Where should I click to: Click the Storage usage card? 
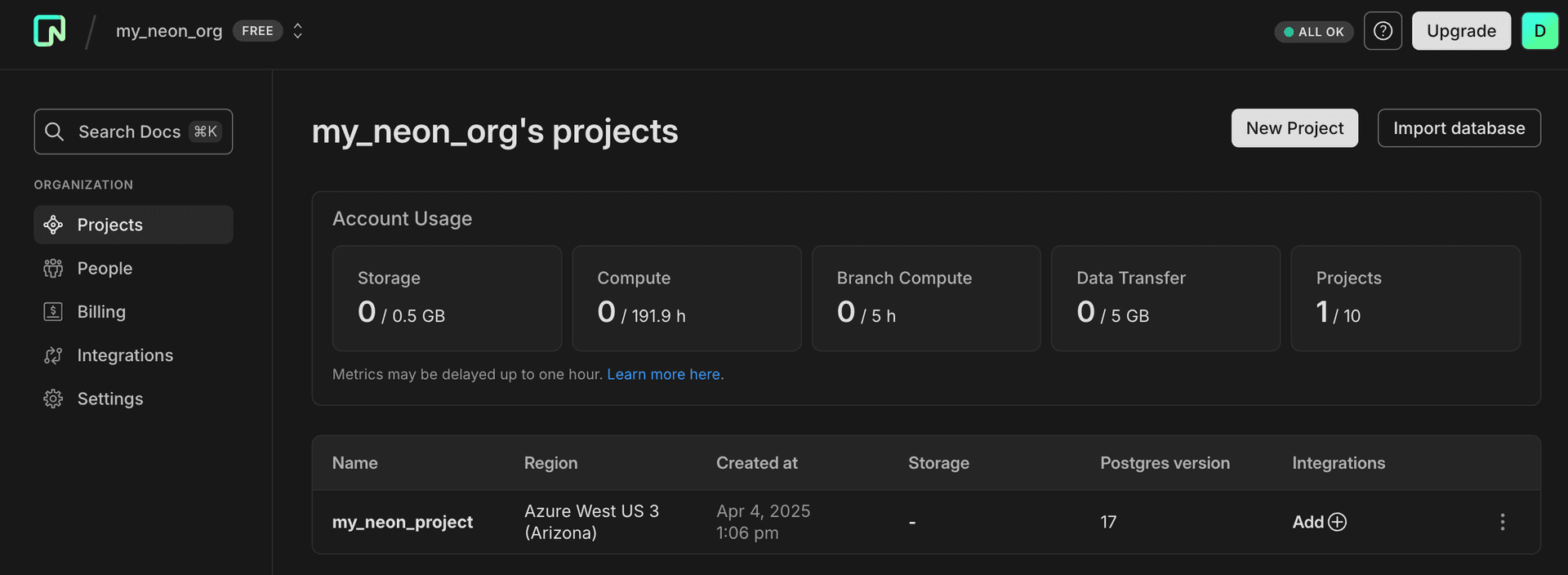click(x=447, y=298)
